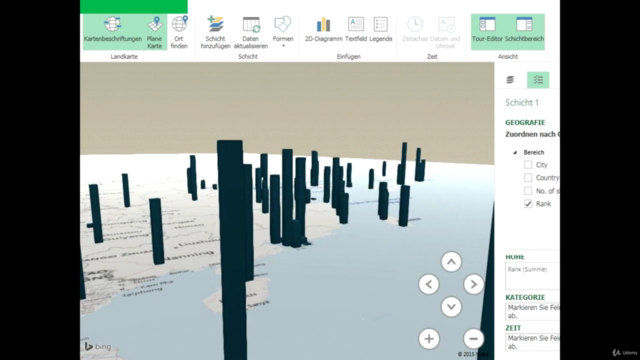
Task: Rotate map right with right arrow
Action: click(473, 284)
